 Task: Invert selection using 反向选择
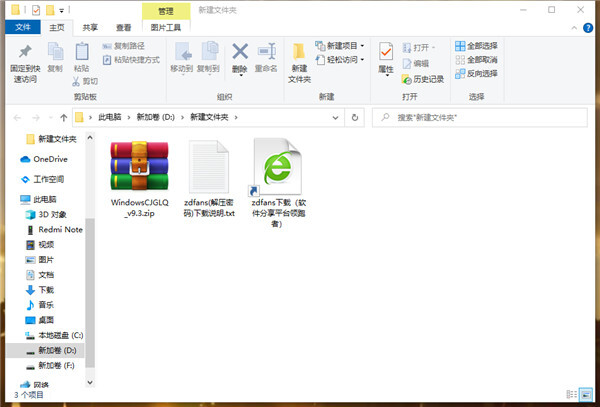coord(476,73)
